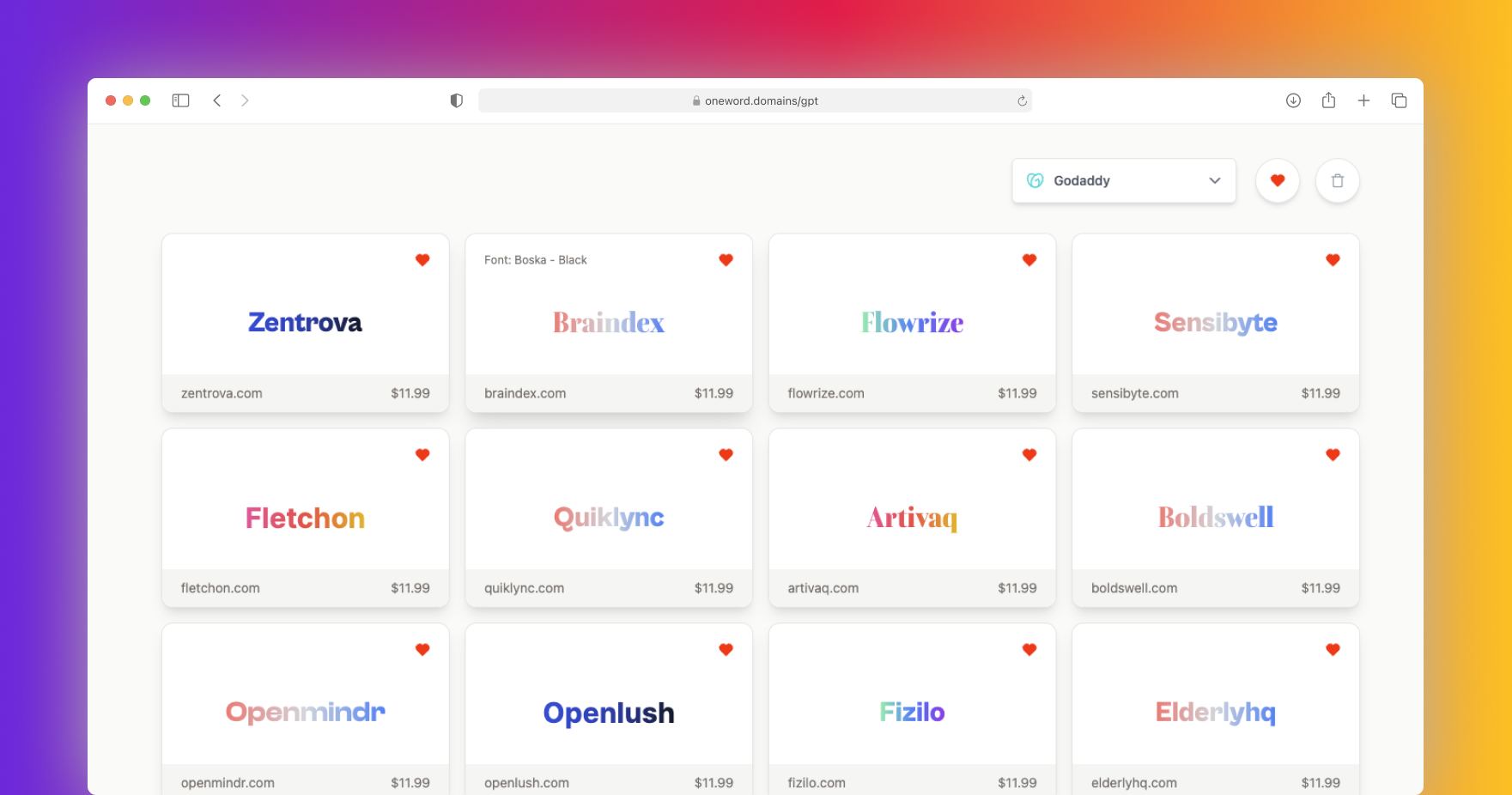Click the openlush.com domain text
The image size is (1512, 795).
click(526, 783)
